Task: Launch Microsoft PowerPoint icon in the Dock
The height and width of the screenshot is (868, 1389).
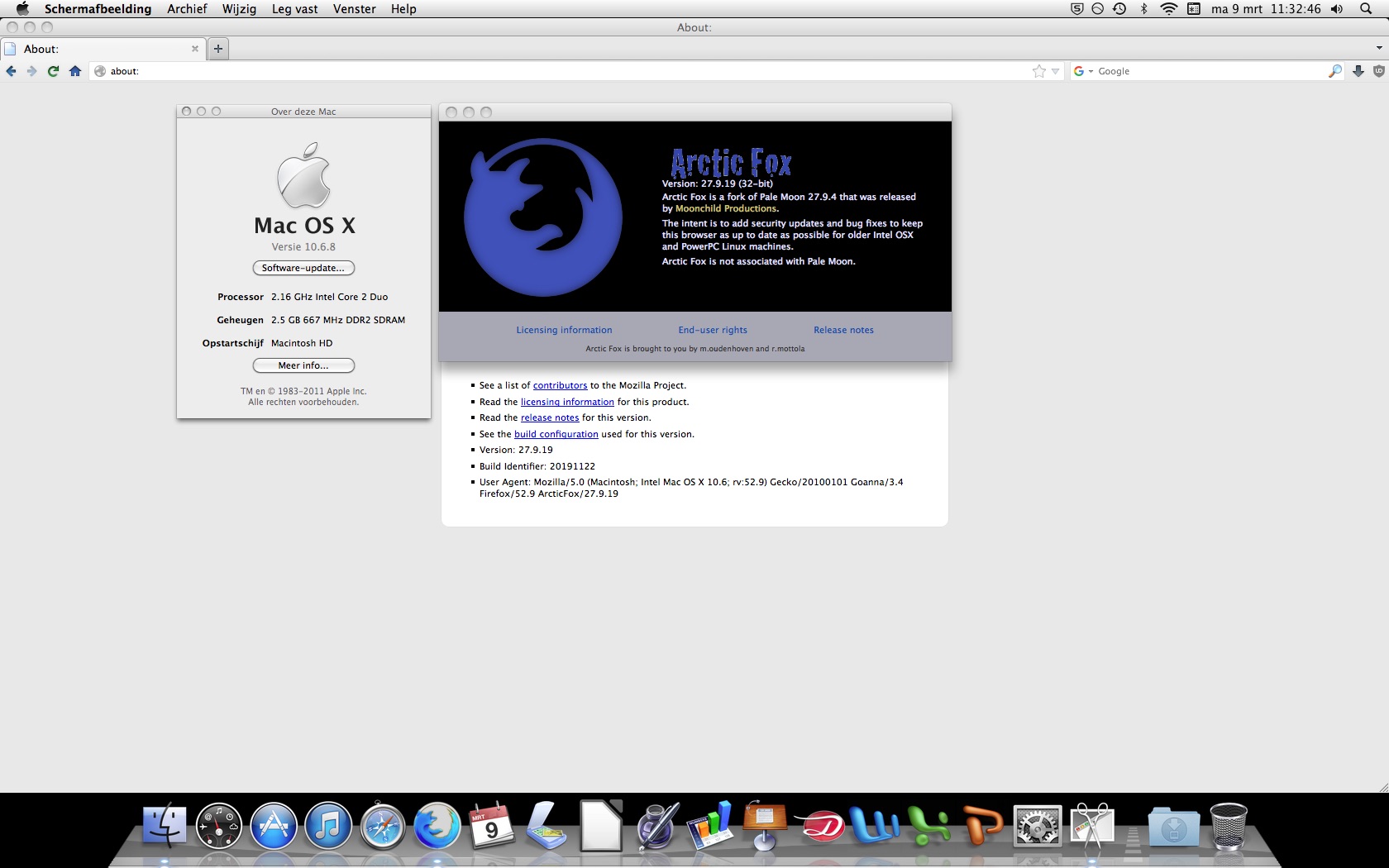Action: point(983,826)
